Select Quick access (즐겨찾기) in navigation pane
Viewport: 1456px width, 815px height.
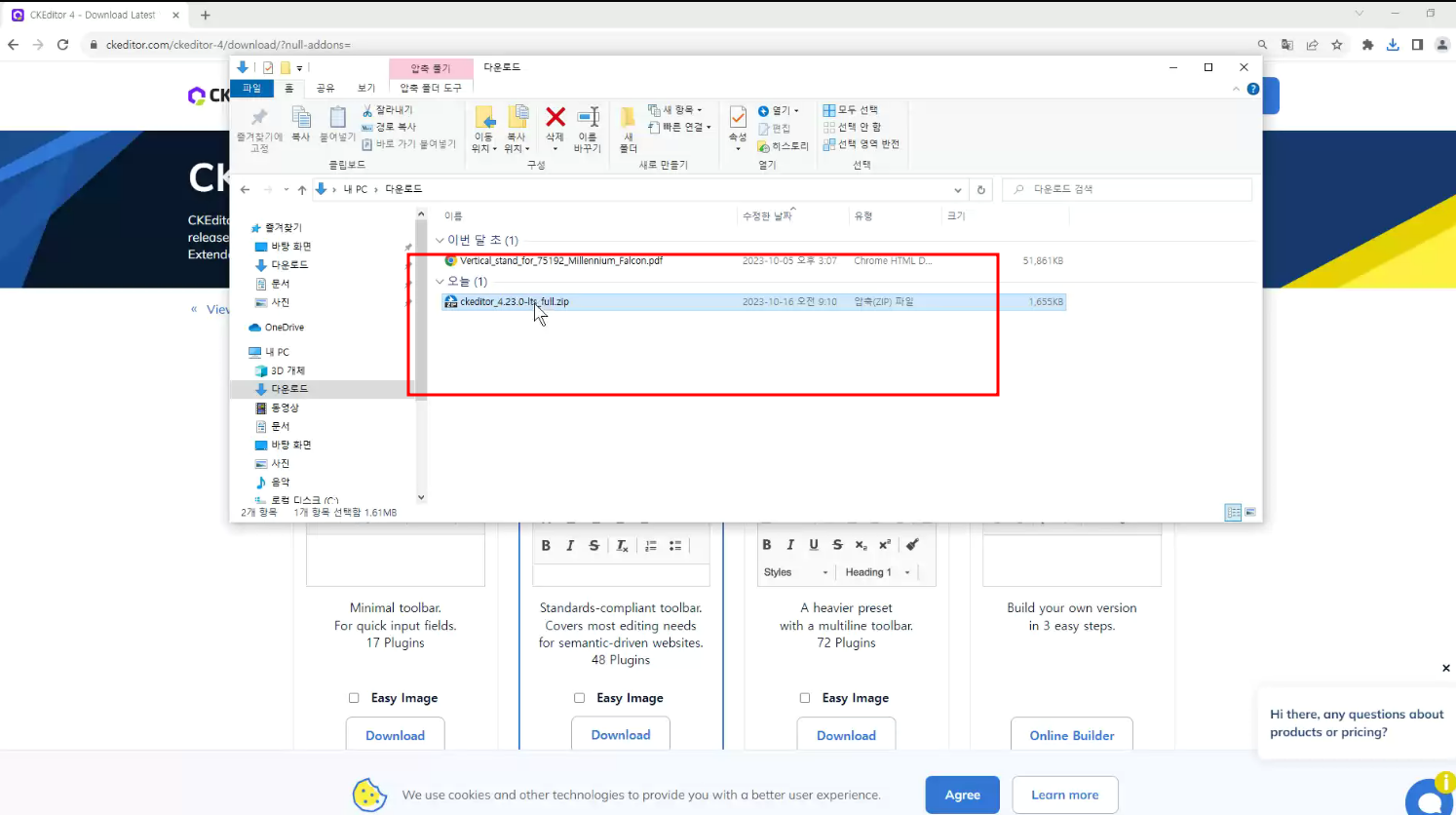click(283, 227)
